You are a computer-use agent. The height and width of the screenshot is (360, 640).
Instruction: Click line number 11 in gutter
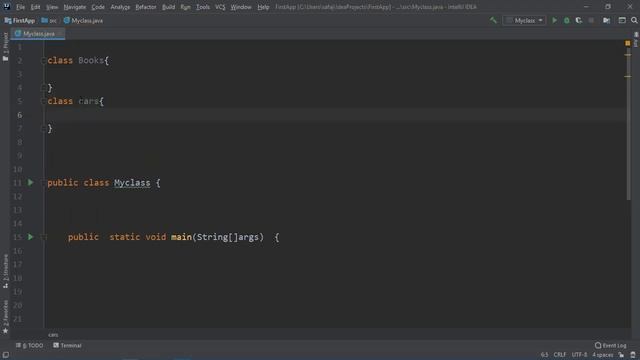point(17,183)
